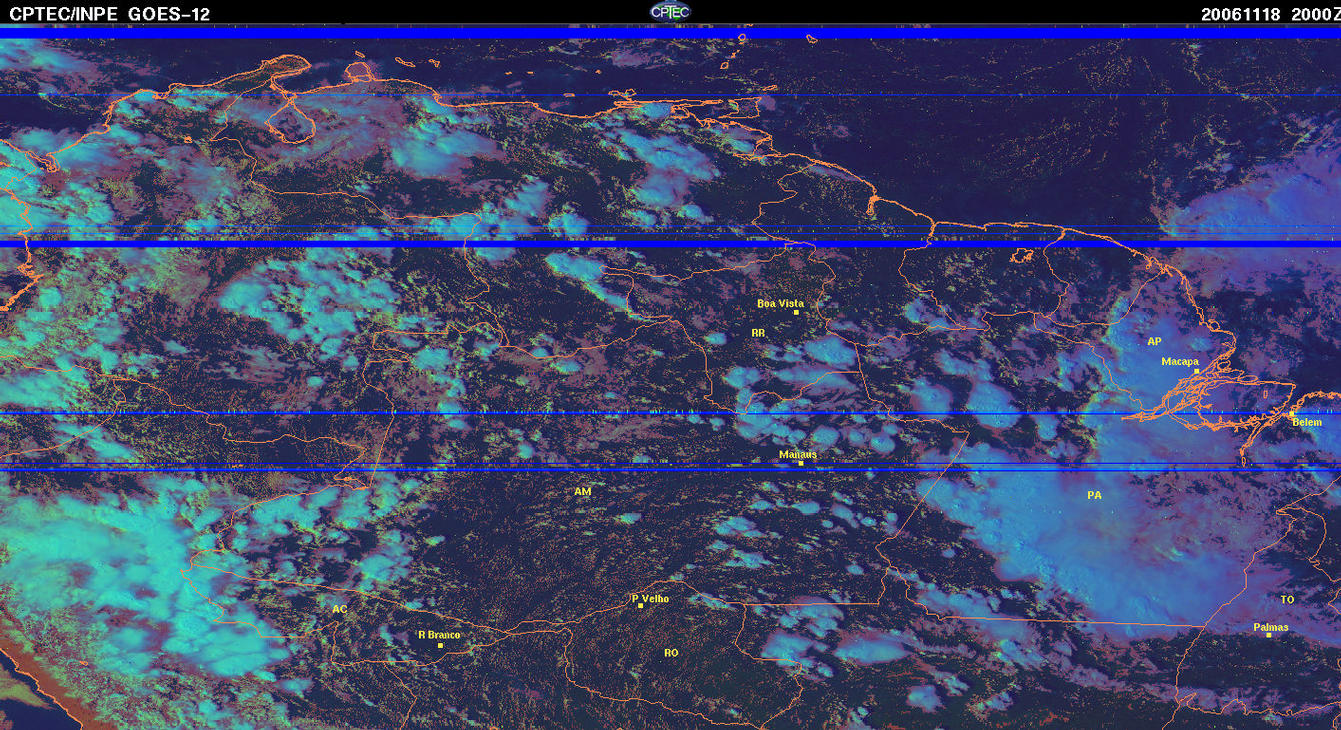Click the CPTEC/INPE GOES-12 header text

pos(110,14)
